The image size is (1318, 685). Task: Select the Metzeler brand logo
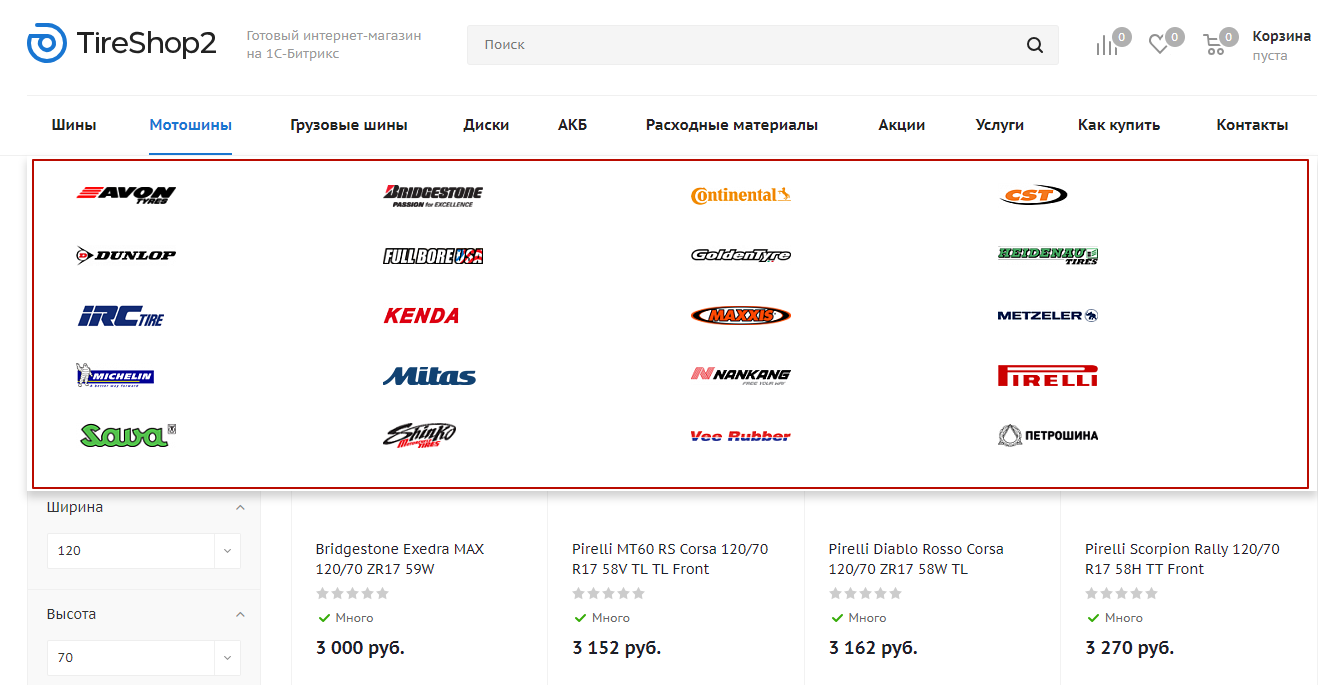(1048, 315)
